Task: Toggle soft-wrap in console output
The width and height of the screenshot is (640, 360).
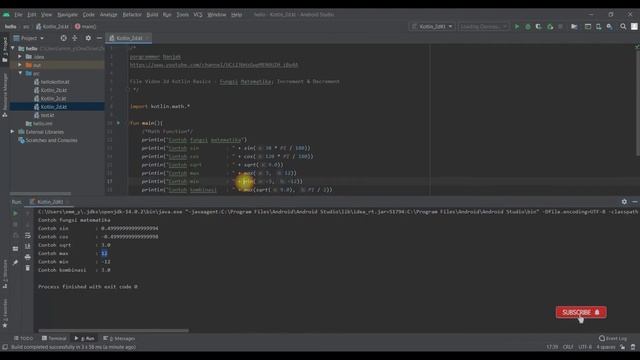Action: coord(28,236)
